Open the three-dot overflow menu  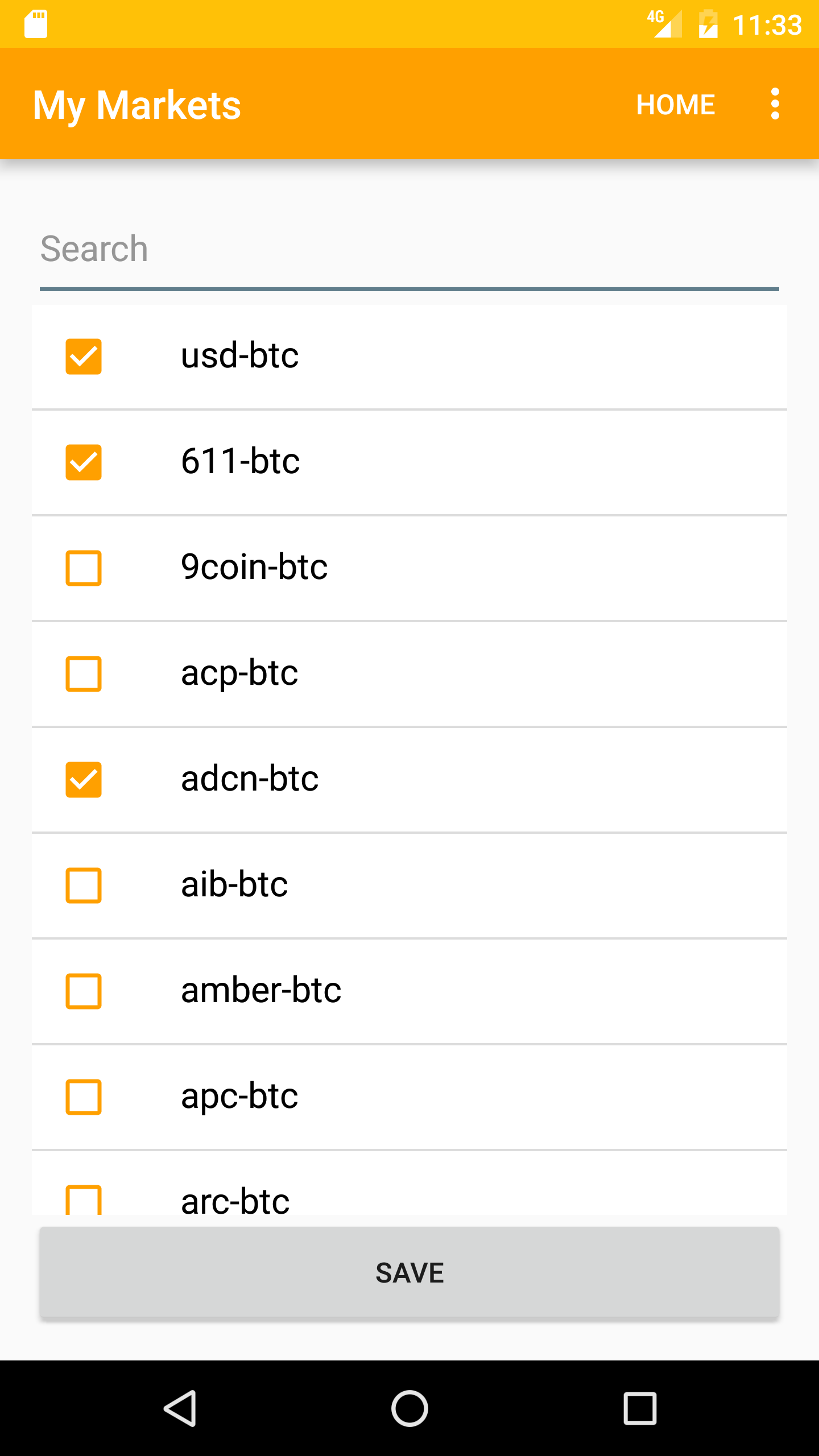click(x=775, y=104)
